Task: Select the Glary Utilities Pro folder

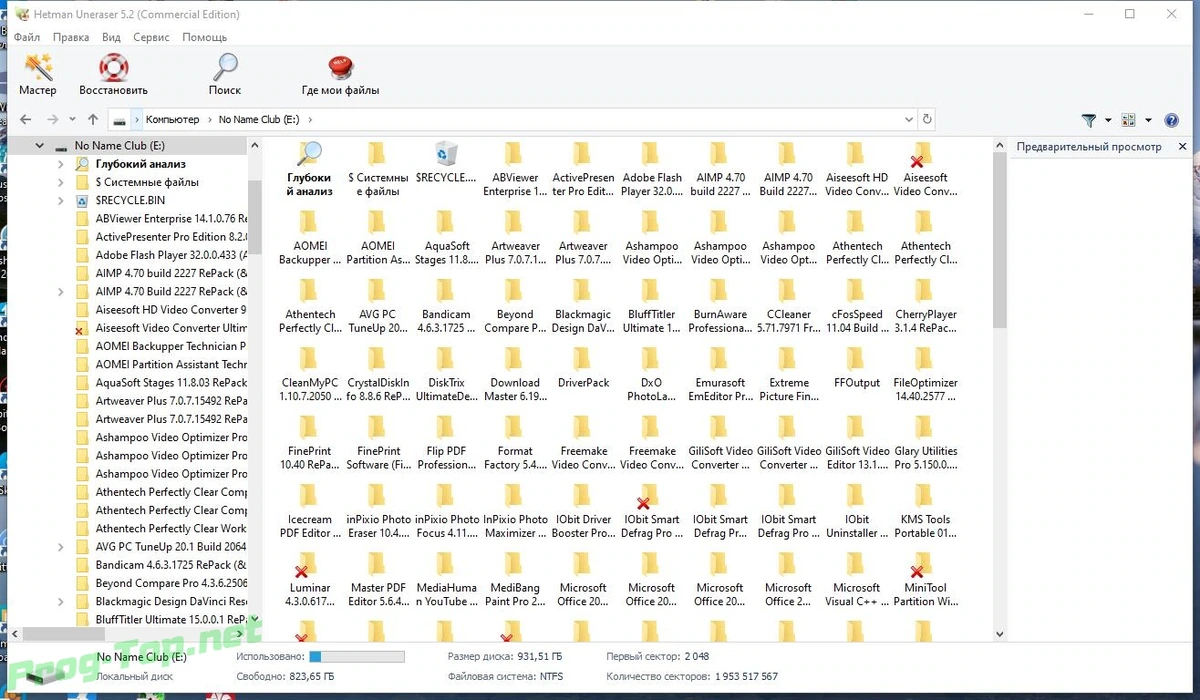Action: pyautogui.click(x=925, y=443)
